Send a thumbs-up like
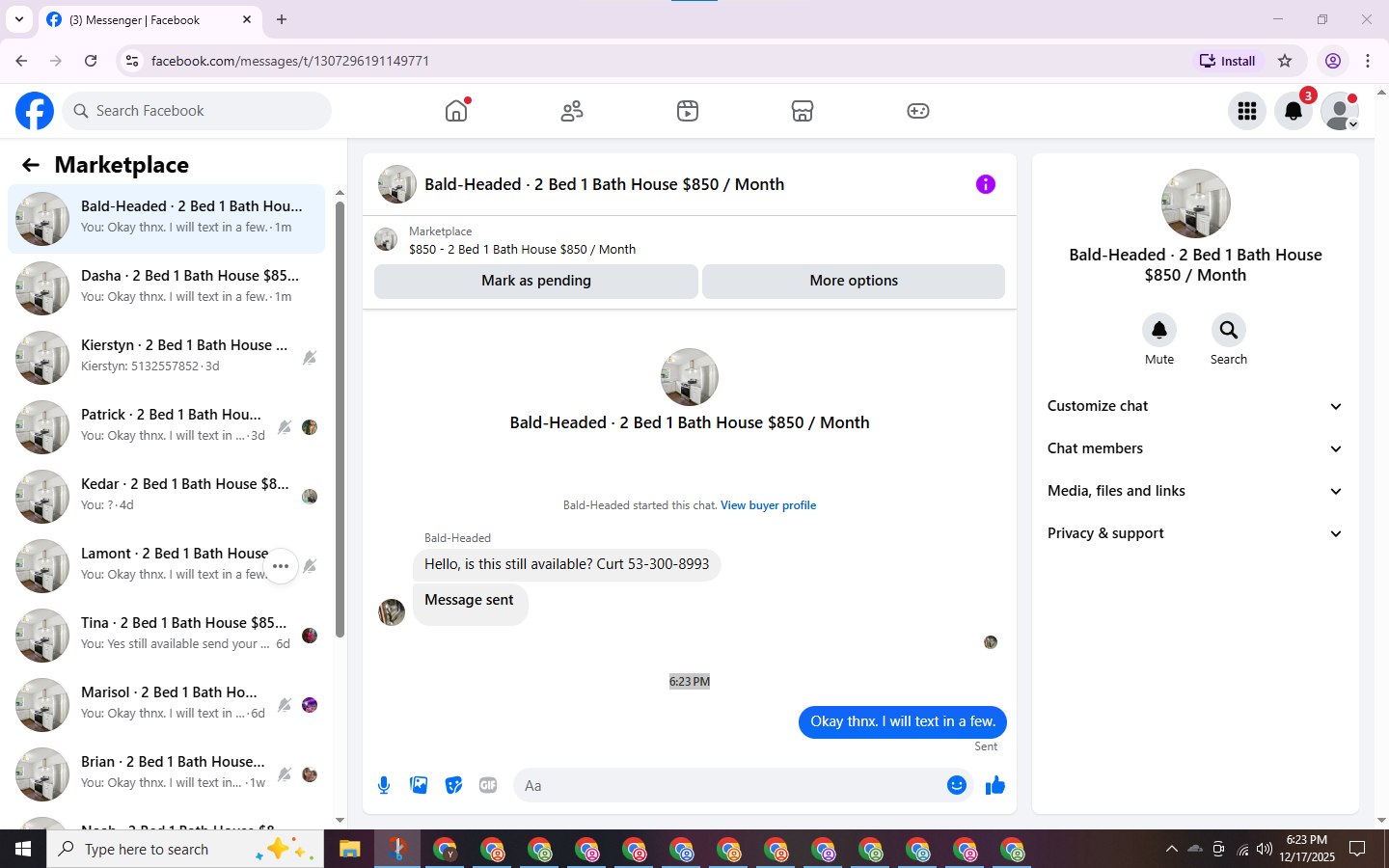 pos(995,785)
